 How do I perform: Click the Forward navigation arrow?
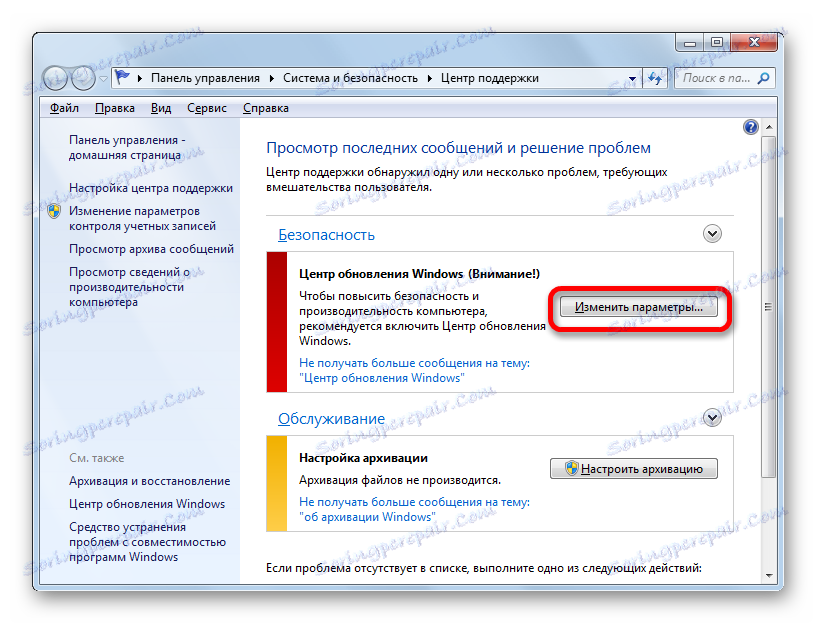point(83,78)
